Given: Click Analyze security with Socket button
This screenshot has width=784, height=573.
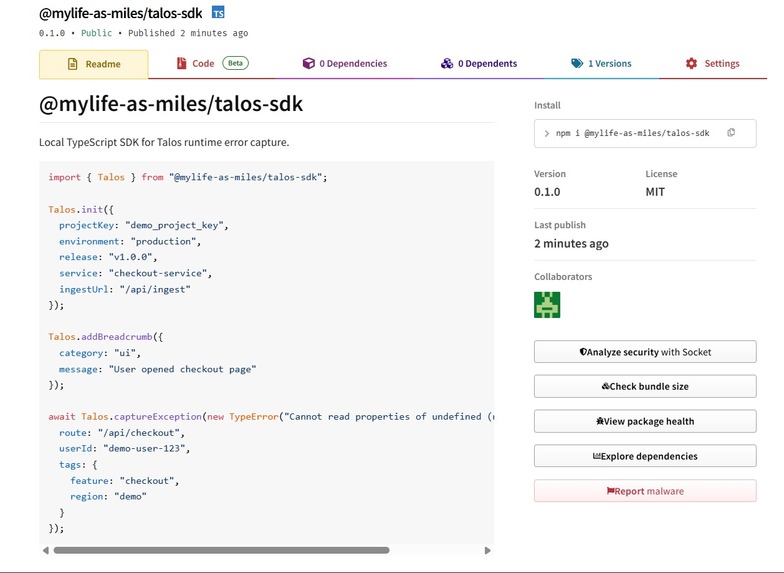Looking at the screenshot, I should (x=645, y=352).
